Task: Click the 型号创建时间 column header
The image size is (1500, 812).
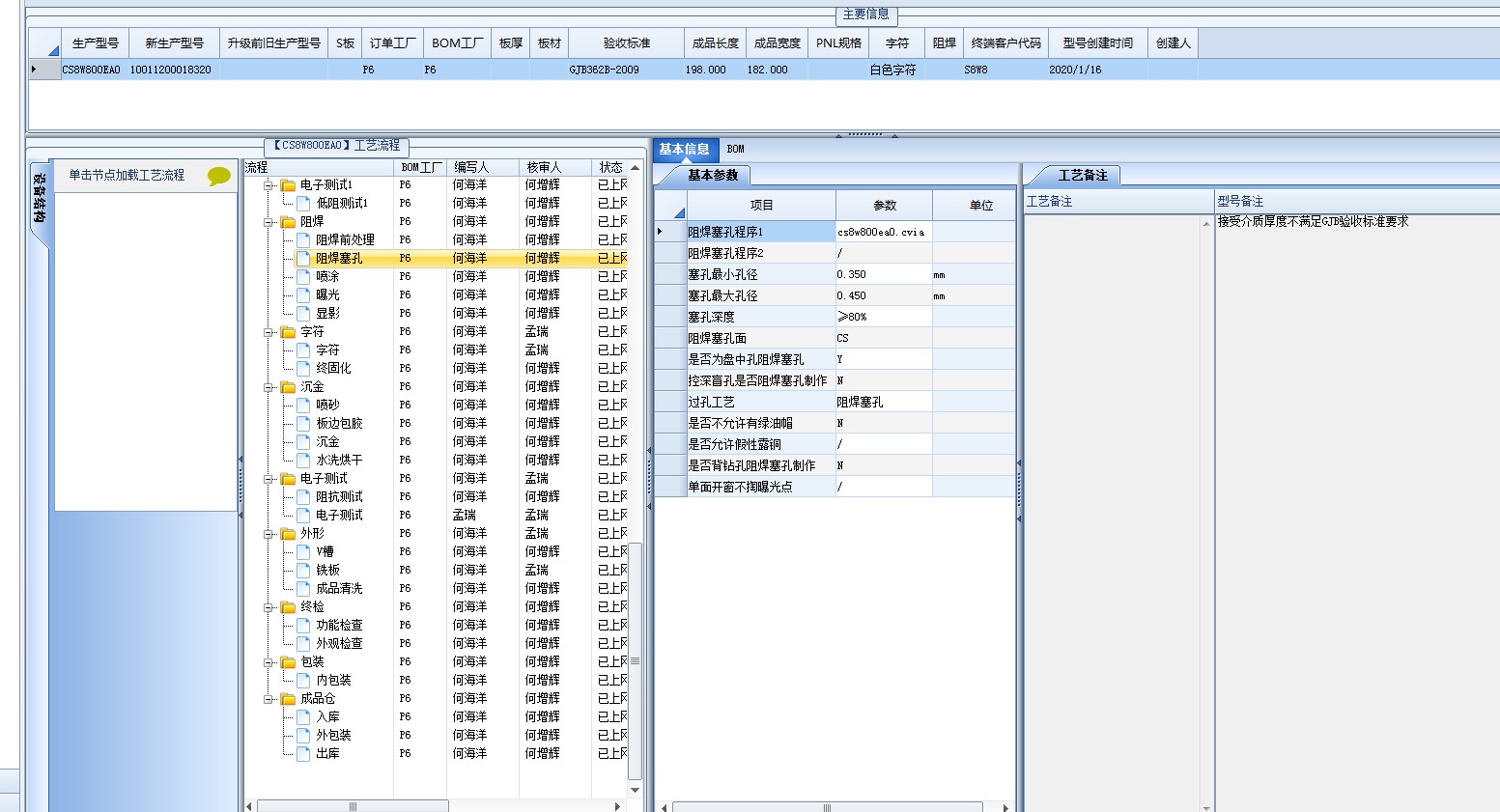Action: coord(1097,43)
